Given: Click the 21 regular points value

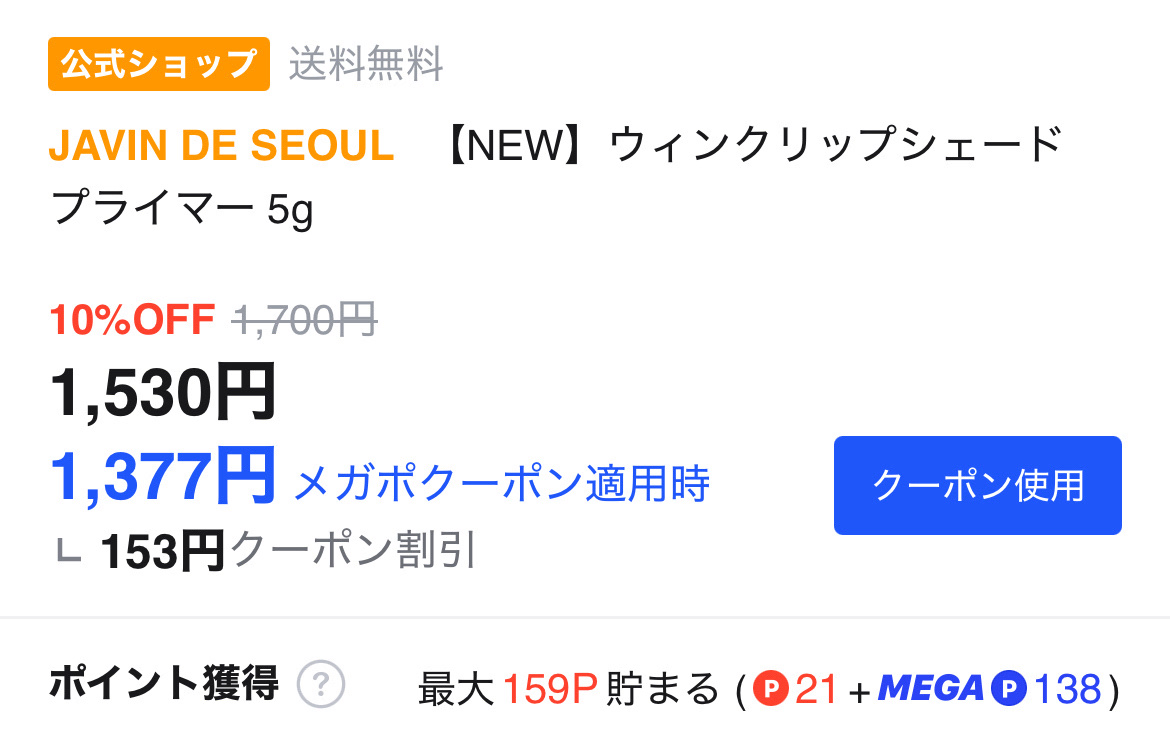Looking at the screenshot, I should click(x=816, y=689).
